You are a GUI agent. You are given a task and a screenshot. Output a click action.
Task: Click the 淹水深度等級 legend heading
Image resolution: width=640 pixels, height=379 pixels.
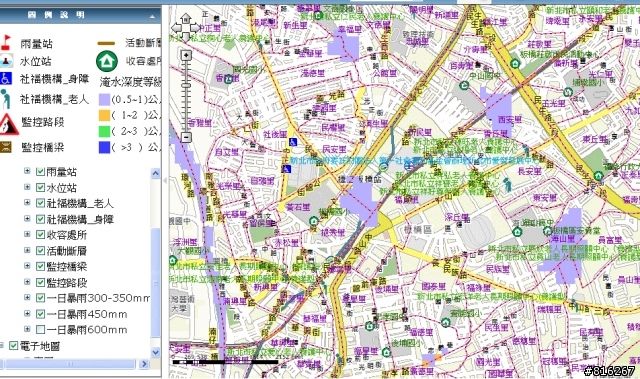(x=131, y=82)
